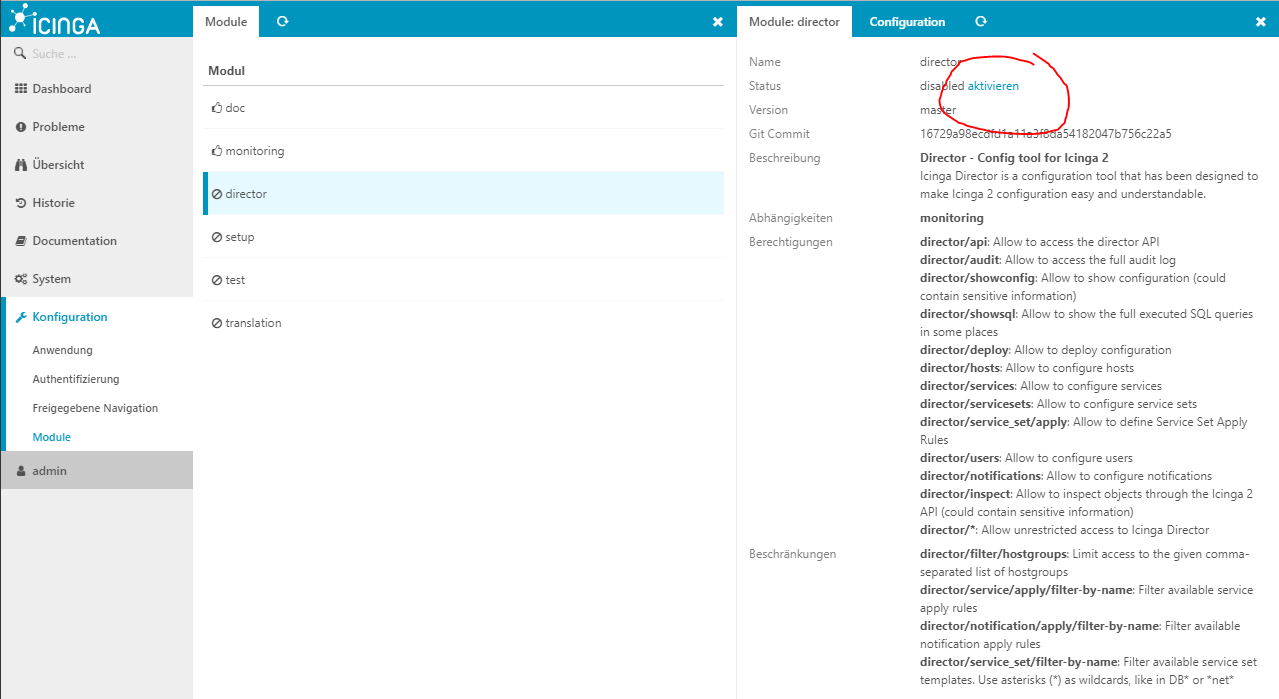Switch to the Configuration tab
This screenshot has height=699, width=1279.
coord(906,22)
